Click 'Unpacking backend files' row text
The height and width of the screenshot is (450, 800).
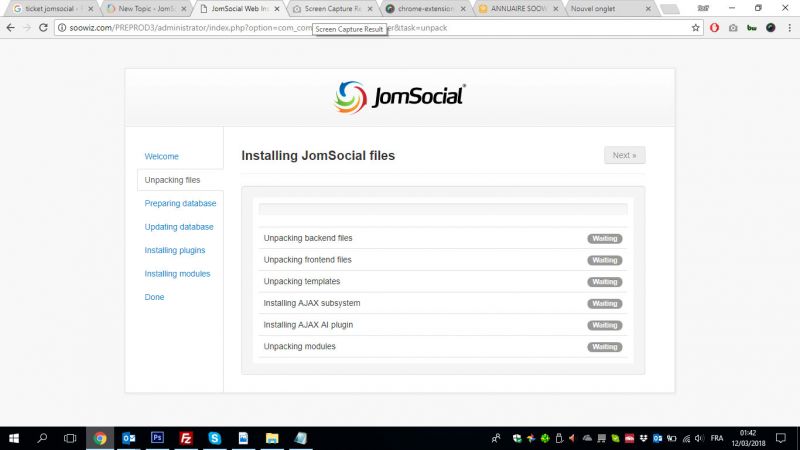(x=308, y=238)
